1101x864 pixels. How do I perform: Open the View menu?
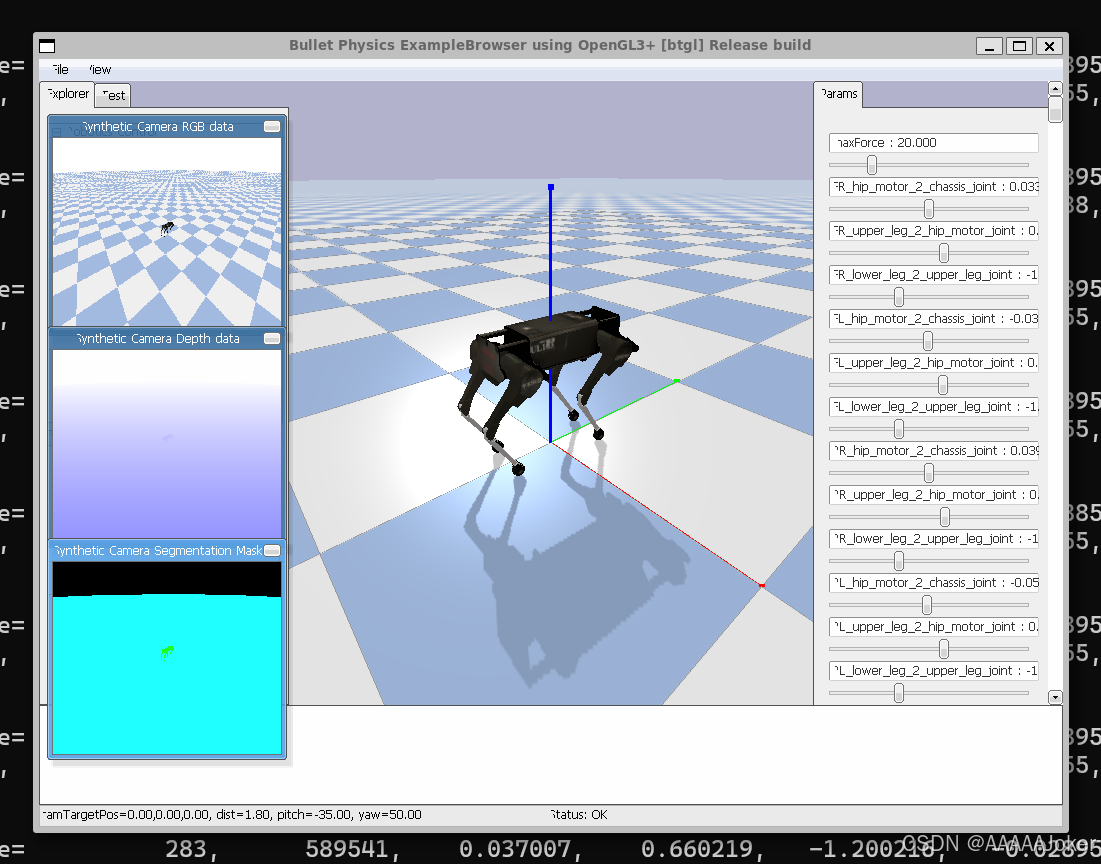(97, 70)
